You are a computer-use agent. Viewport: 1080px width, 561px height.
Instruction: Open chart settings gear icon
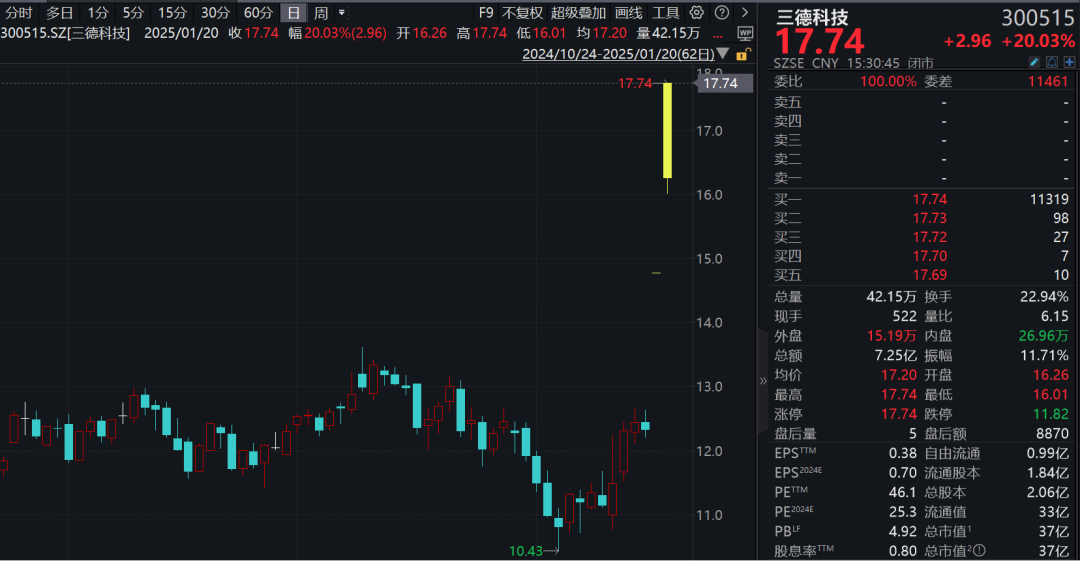coord(697,12)
